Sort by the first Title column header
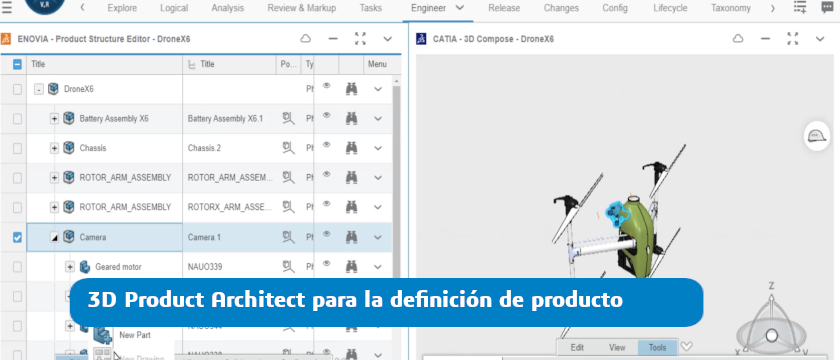The image size is (840, 360). (104, 64)
